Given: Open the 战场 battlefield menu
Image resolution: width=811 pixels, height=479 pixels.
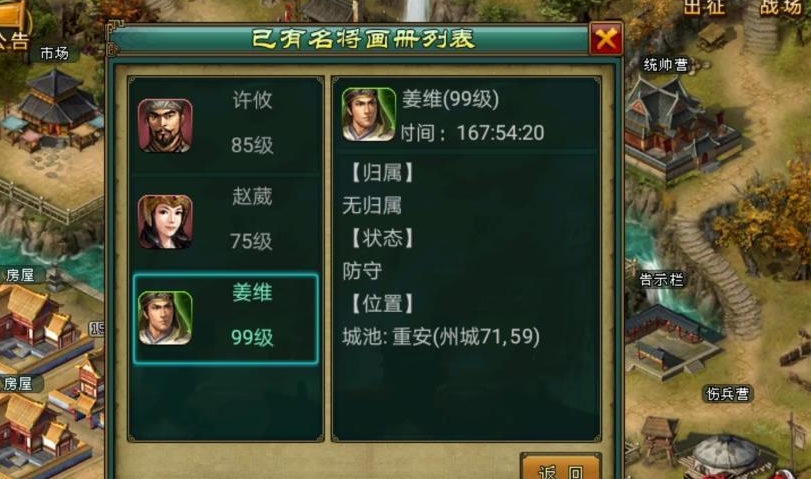Looking at the screenshot, I should [781, 8].
